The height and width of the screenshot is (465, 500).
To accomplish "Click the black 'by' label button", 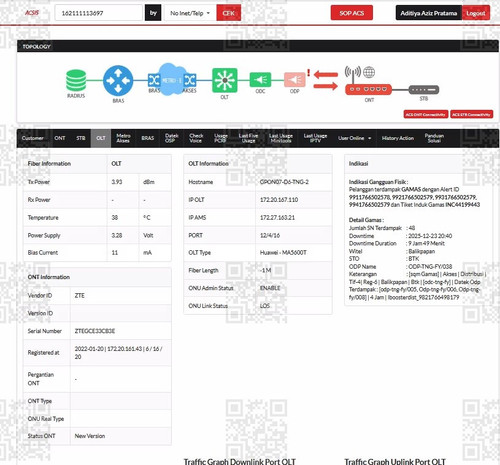I will (153, 13).
